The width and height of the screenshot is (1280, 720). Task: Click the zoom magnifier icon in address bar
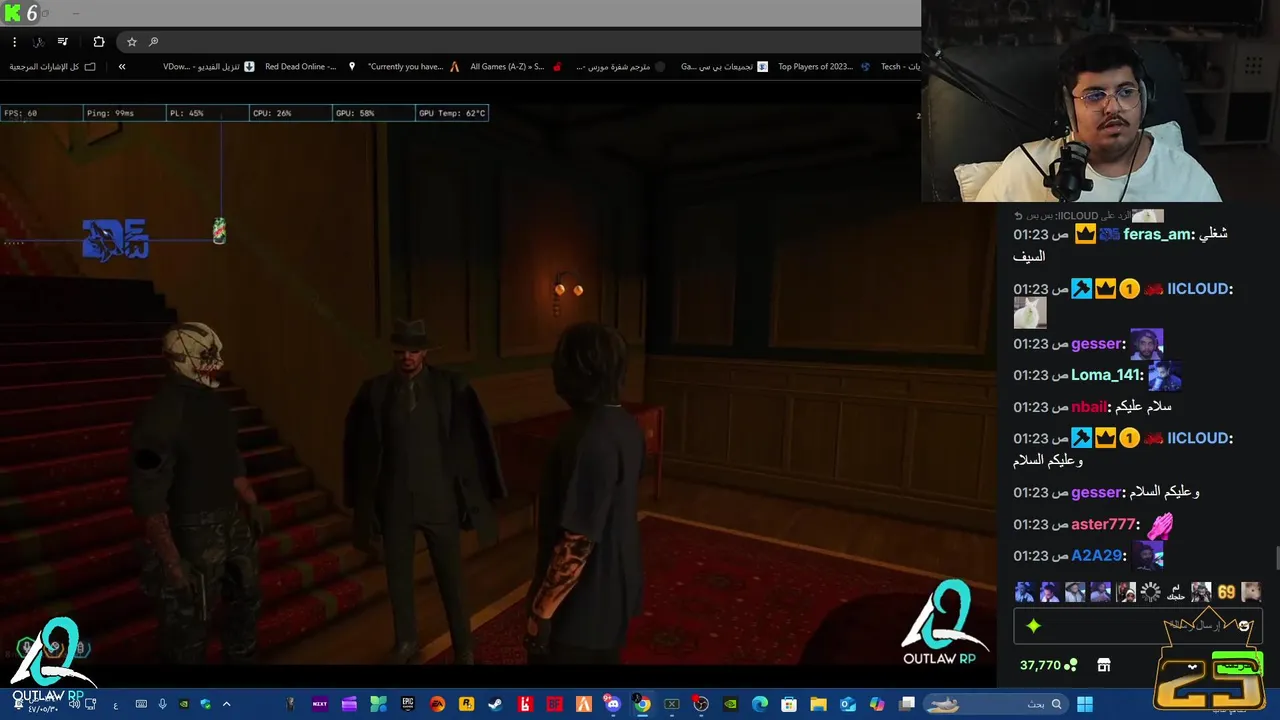pos(153,42)
